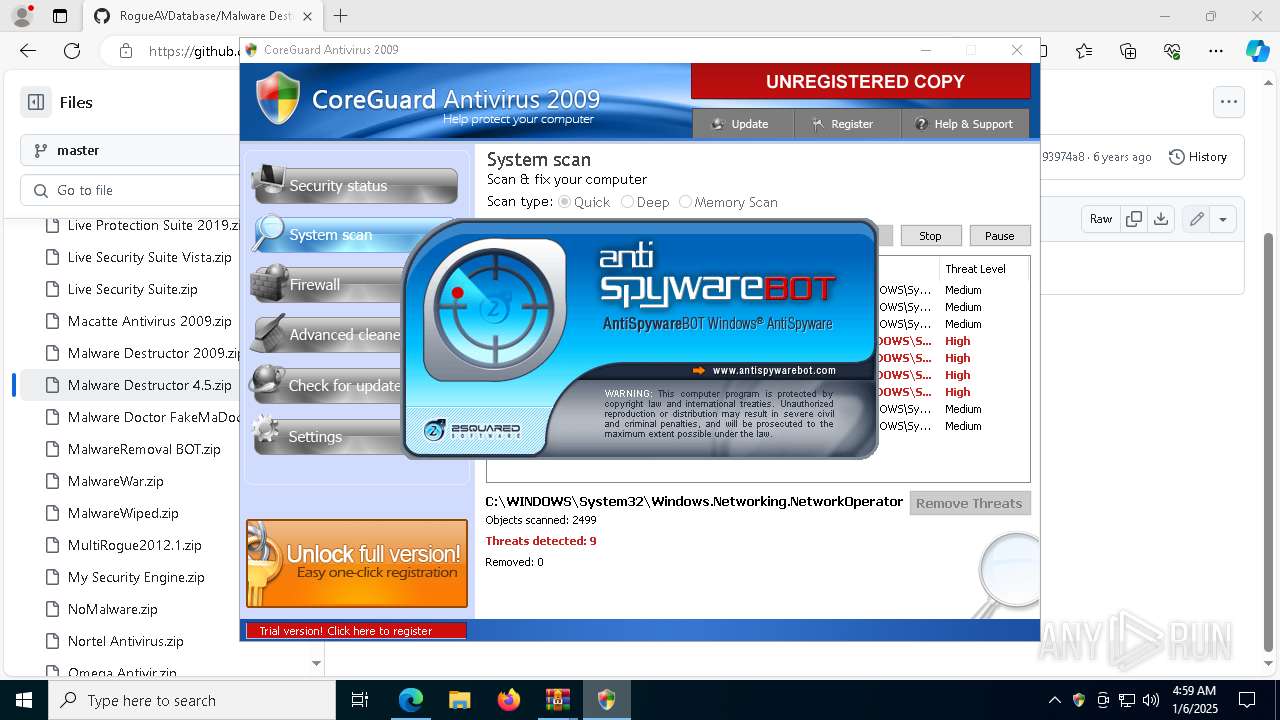This screenshot has height=720, width=1280.
Task: Show hidden system tray icons
Action: coord(1054,700)
